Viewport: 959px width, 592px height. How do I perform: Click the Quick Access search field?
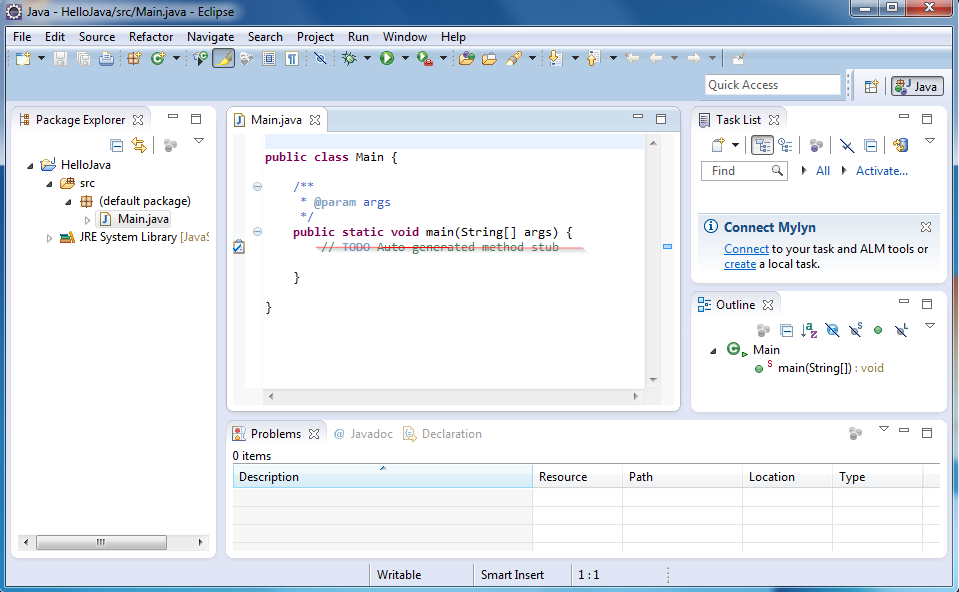point(772,85)
